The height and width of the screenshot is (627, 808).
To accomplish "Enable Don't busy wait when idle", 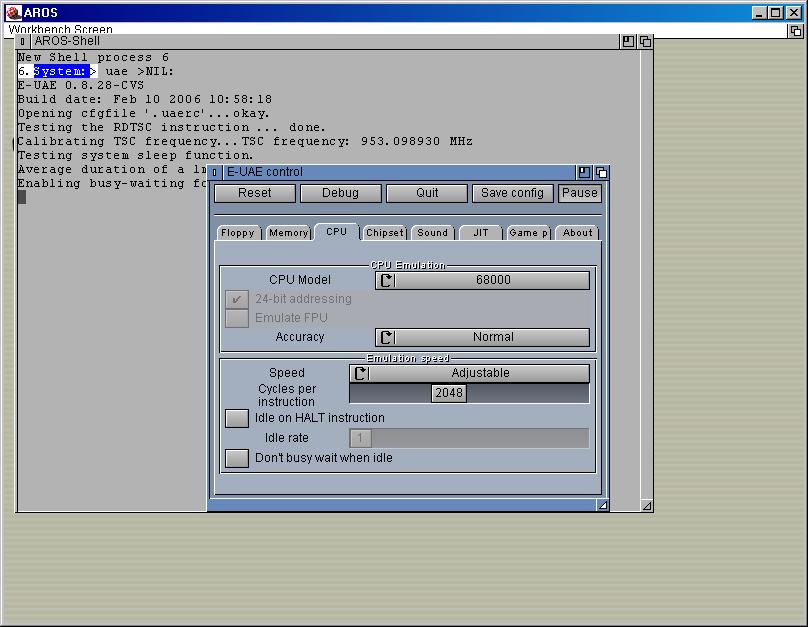I will click(237, 458).
